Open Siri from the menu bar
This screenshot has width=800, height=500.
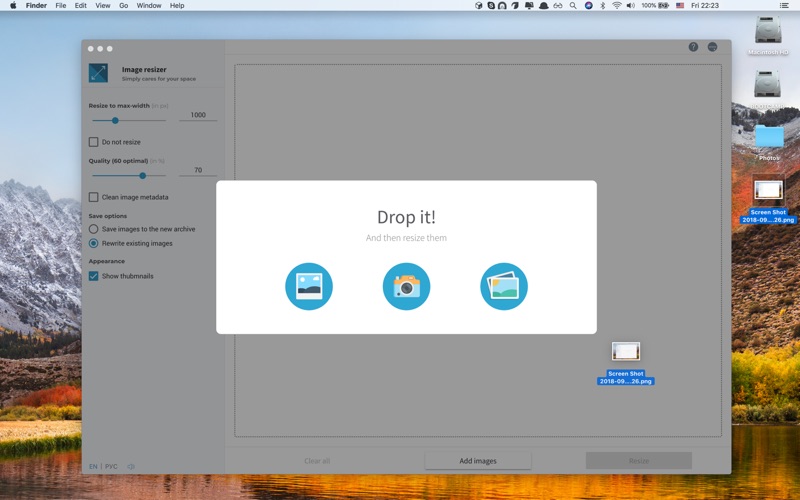[x=588, y=6]
